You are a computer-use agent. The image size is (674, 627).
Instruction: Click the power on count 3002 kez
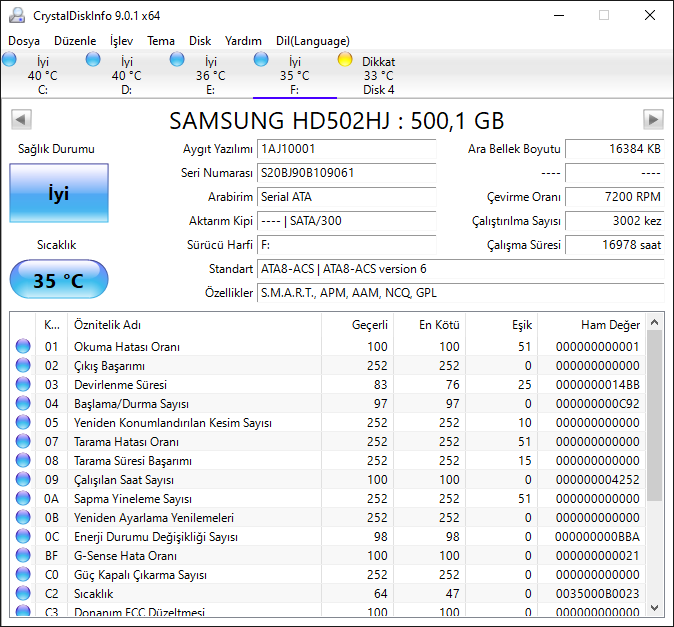pos(615,221)
